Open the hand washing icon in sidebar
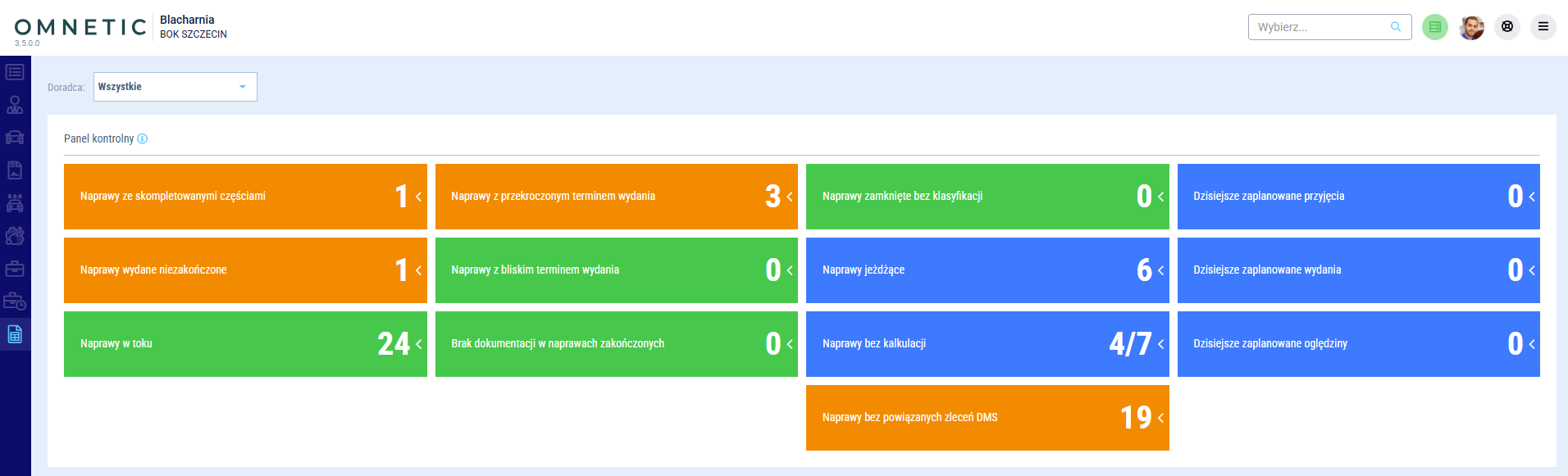Screen dimensions: 1568x476 (15, 236)
